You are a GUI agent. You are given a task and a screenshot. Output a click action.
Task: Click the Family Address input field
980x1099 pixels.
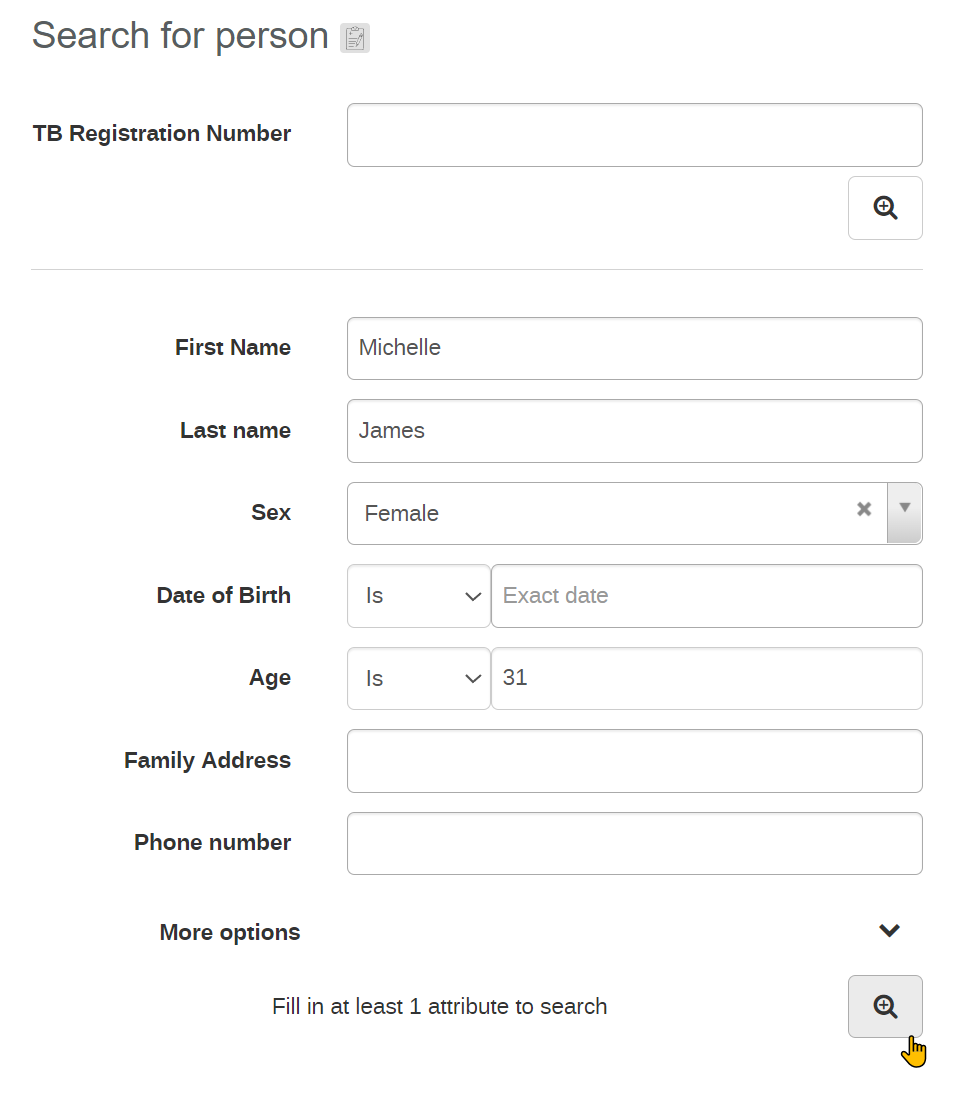pyautogui.click(x=634, y=761)
